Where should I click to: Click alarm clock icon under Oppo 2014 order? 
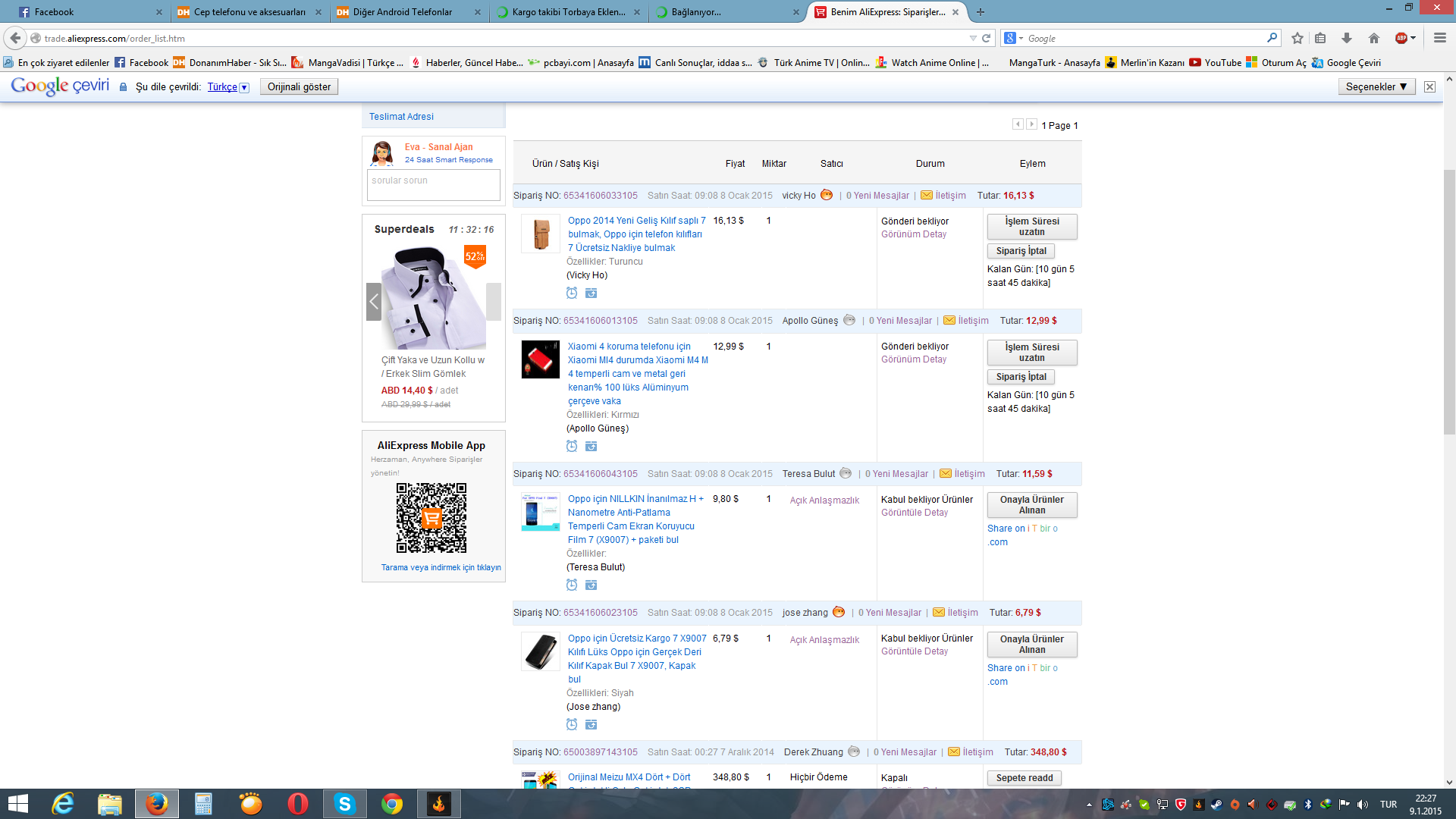tap(572, 293)
